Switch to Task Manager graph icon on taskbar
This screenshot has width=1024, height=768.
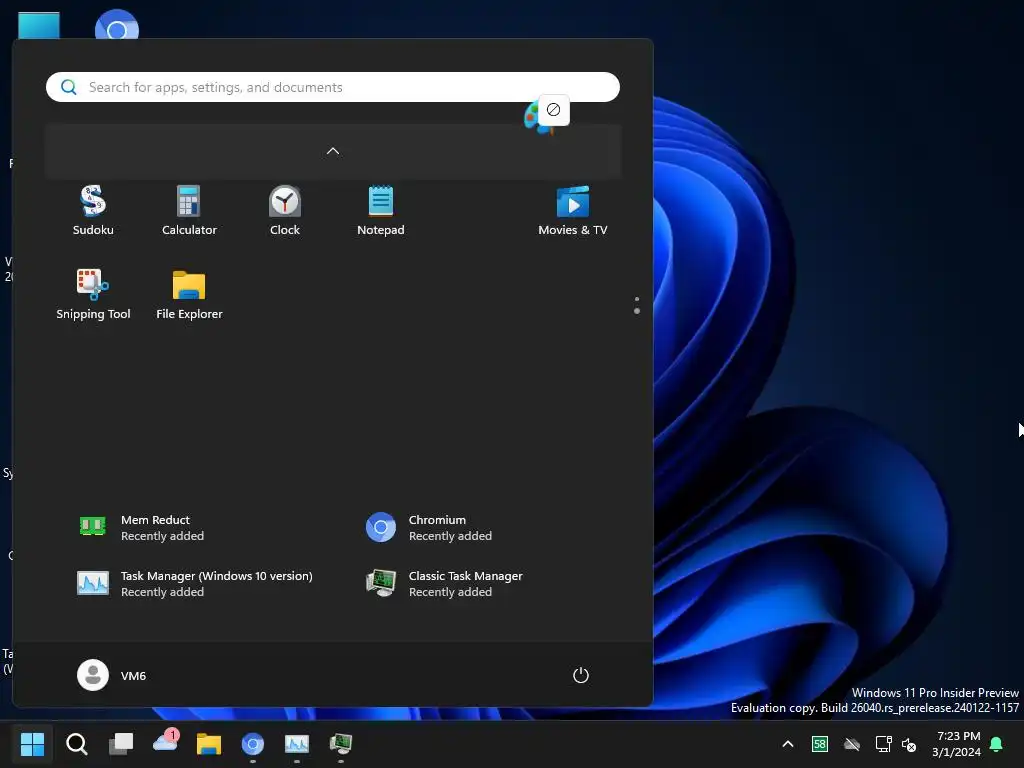pyautogui.click(x=297, y=743)
